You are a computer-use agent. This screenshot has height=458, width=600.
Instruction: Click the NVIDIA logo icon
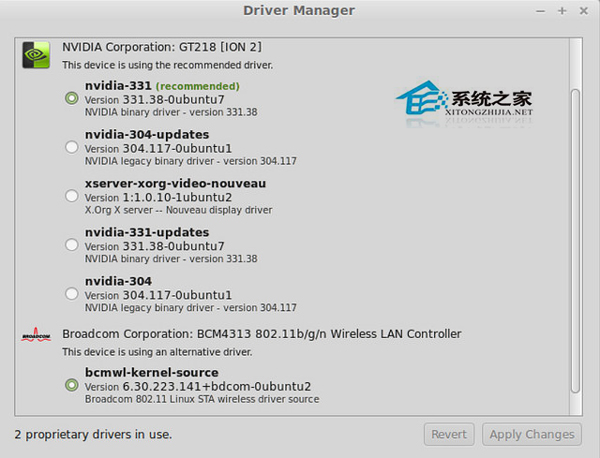[x=36, y=55]
